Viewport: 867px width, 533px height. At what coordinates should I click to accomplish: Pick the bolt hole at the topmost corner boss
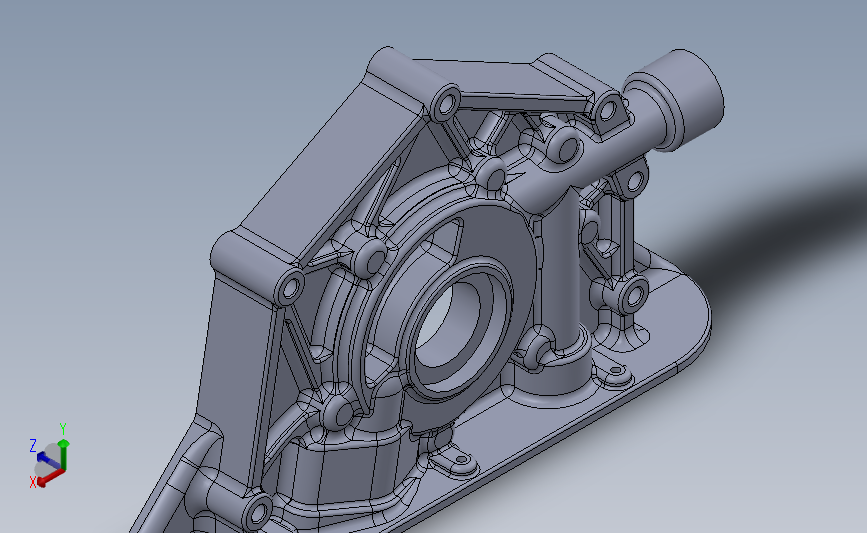point(447,104)
